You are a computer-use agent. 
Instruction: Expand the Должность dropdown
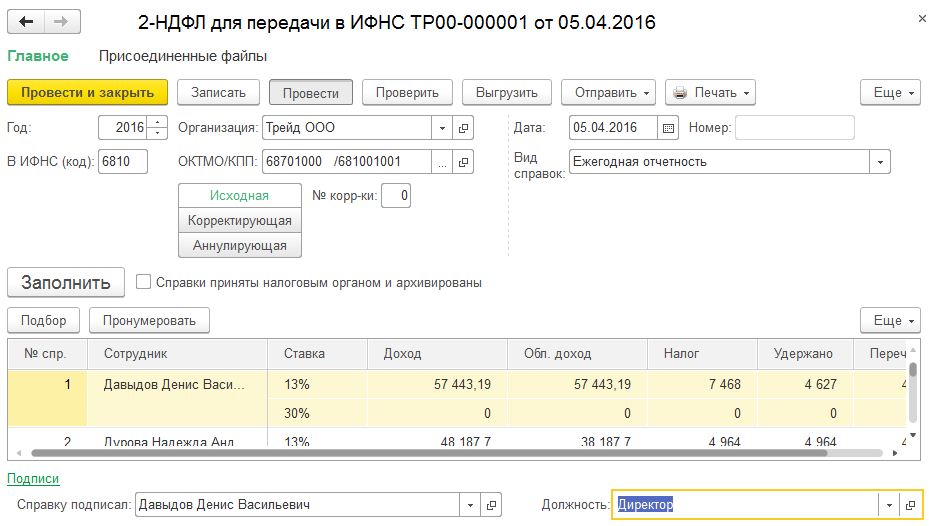[889, 505]
